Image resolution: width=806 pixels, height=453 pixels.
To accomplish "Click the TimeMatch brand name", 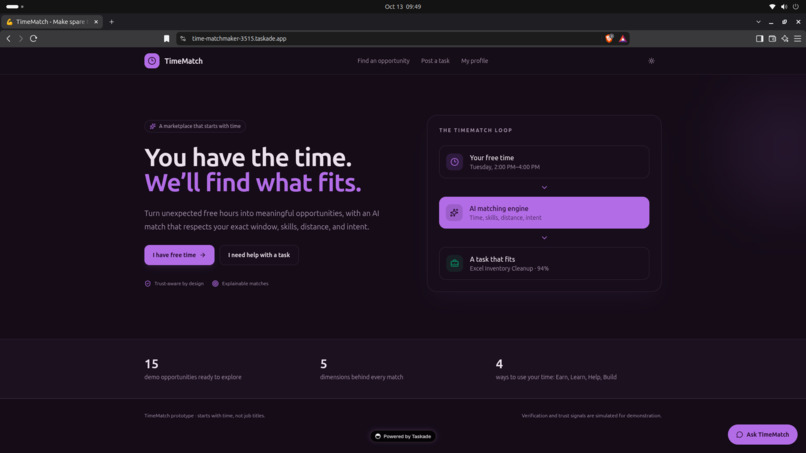I will tap(184, 61).
